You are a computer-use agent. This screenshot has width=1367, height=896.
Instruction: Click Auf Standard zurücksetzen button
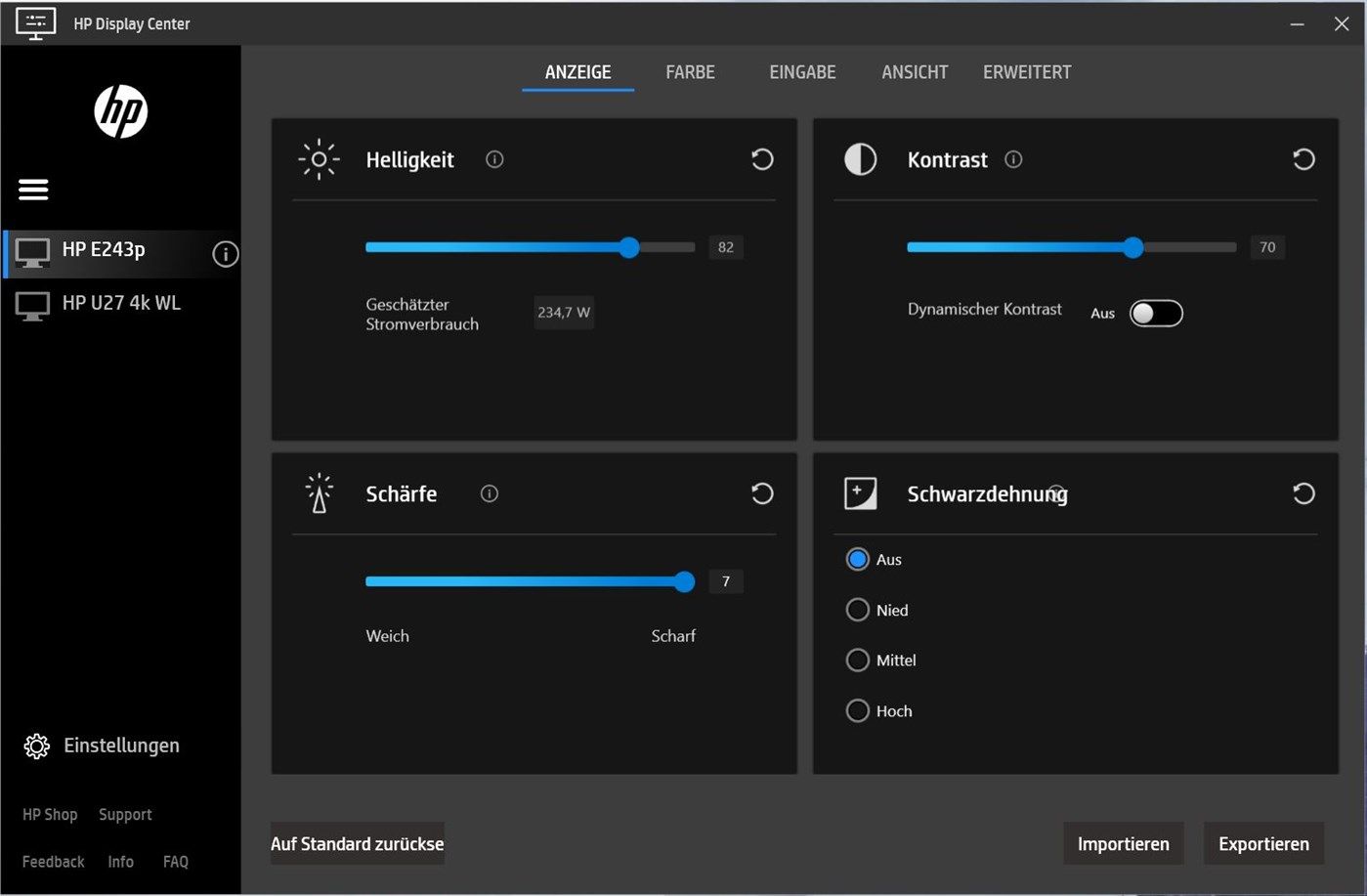[358, 843]
